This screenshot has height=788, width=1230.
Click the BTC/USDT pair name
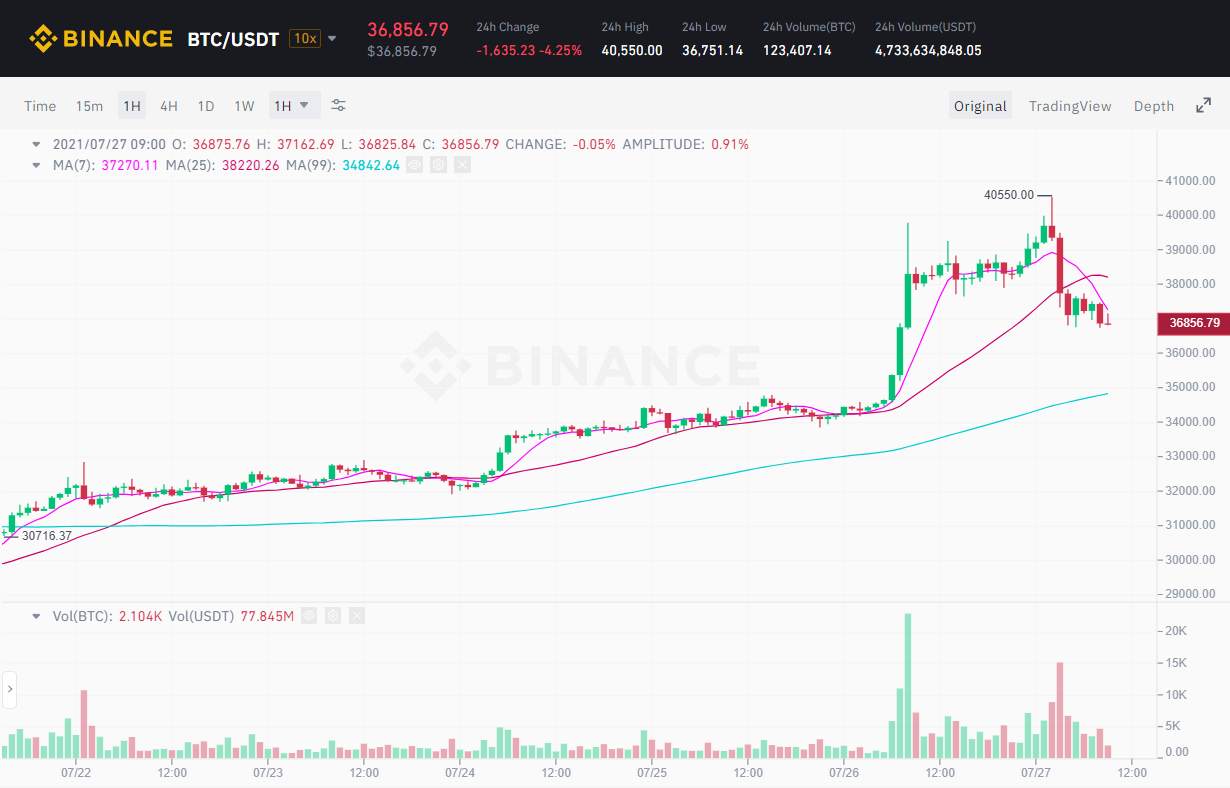point(233,39)
